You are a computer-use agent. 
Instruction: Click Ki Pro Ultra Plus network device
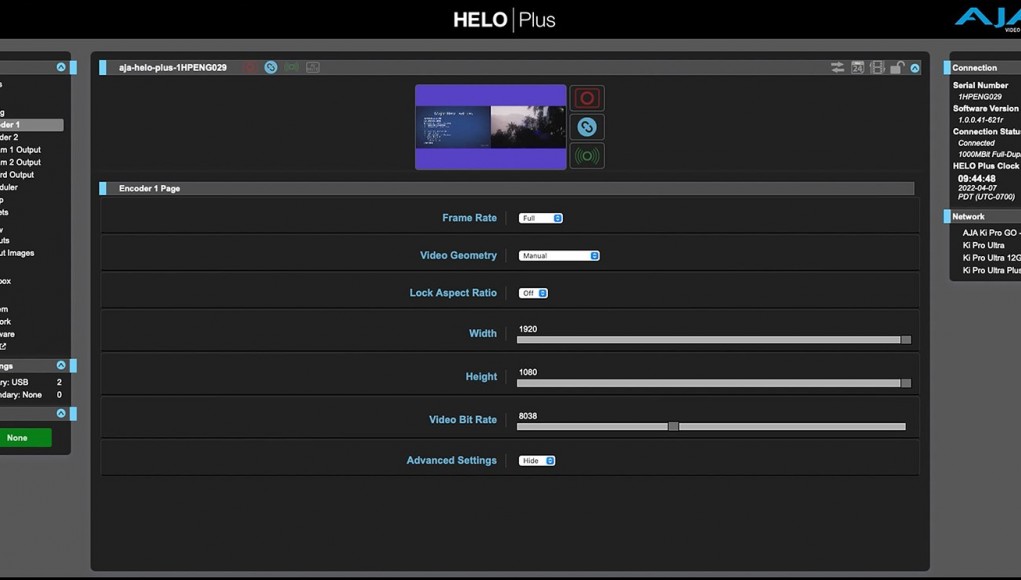click(x=991, y=270)
